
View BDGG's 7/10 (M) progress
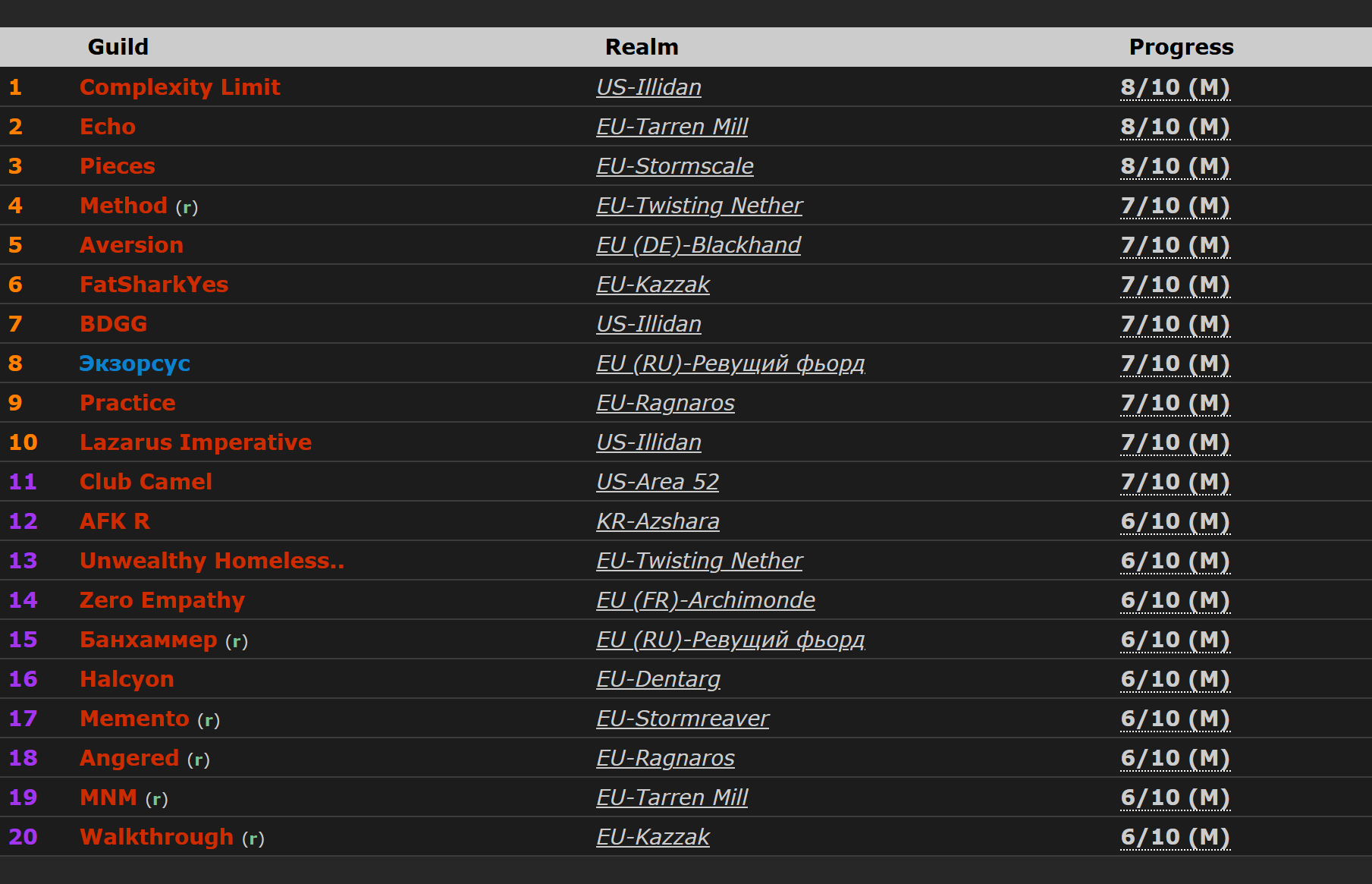[1175, 324]
